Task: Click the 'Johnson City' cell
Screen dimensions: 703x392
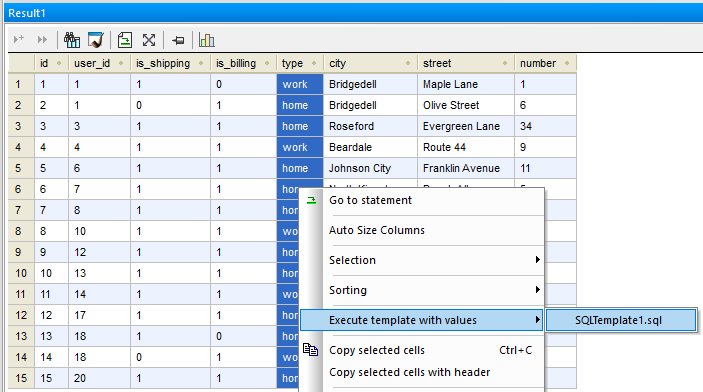Action: coord(370,168)
